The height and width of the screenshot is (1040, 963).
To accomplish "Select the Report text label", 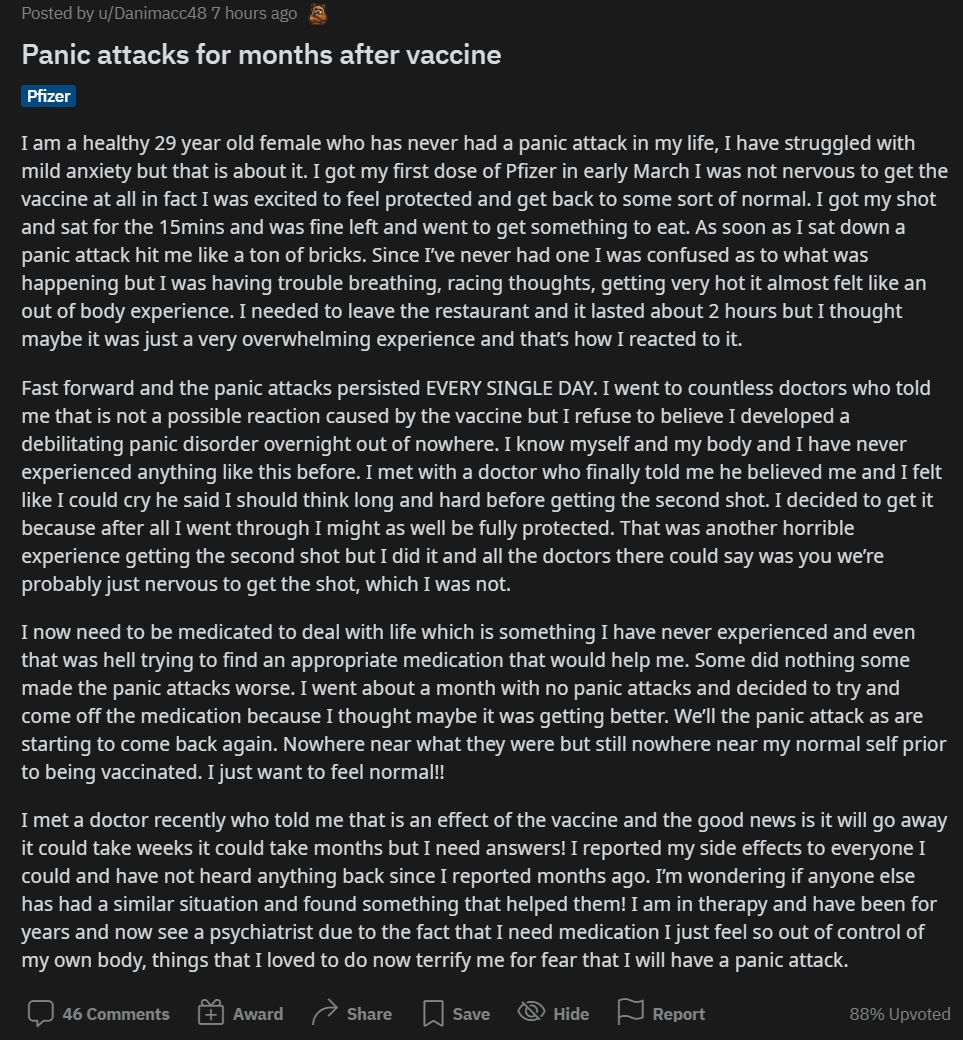I will click(679, 1014).
